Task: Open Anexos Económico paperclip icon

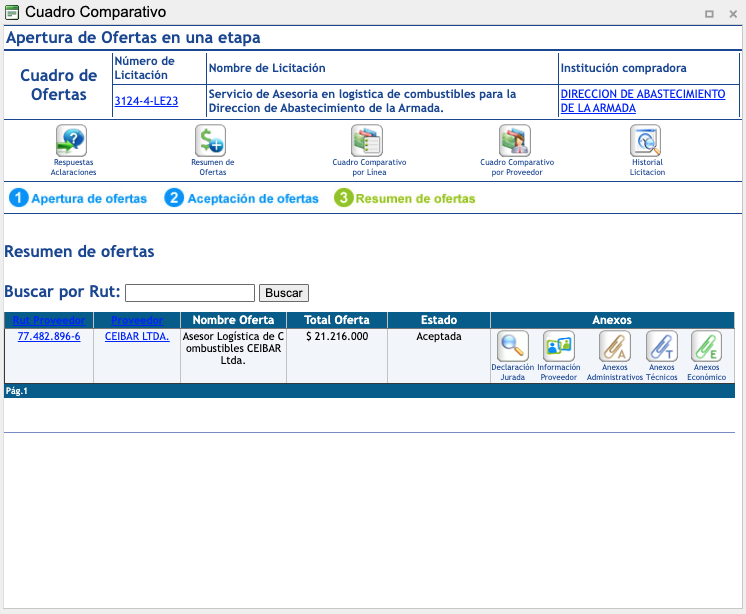Action: [706, 346]
